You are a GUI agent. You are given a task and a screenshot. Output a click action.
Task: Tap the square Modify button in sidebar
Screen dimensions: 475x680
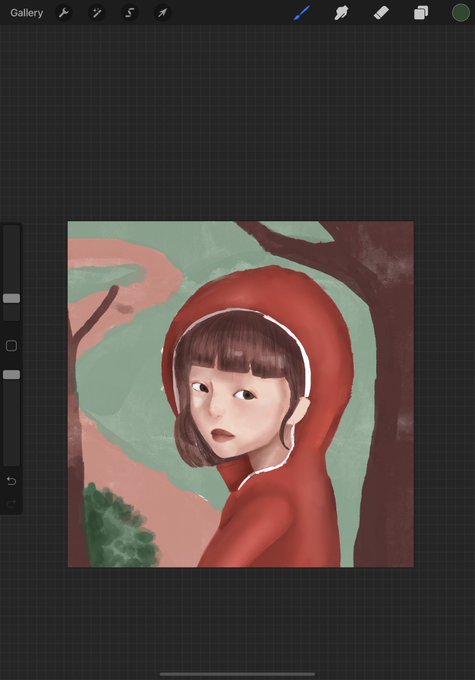coord(12,346)
